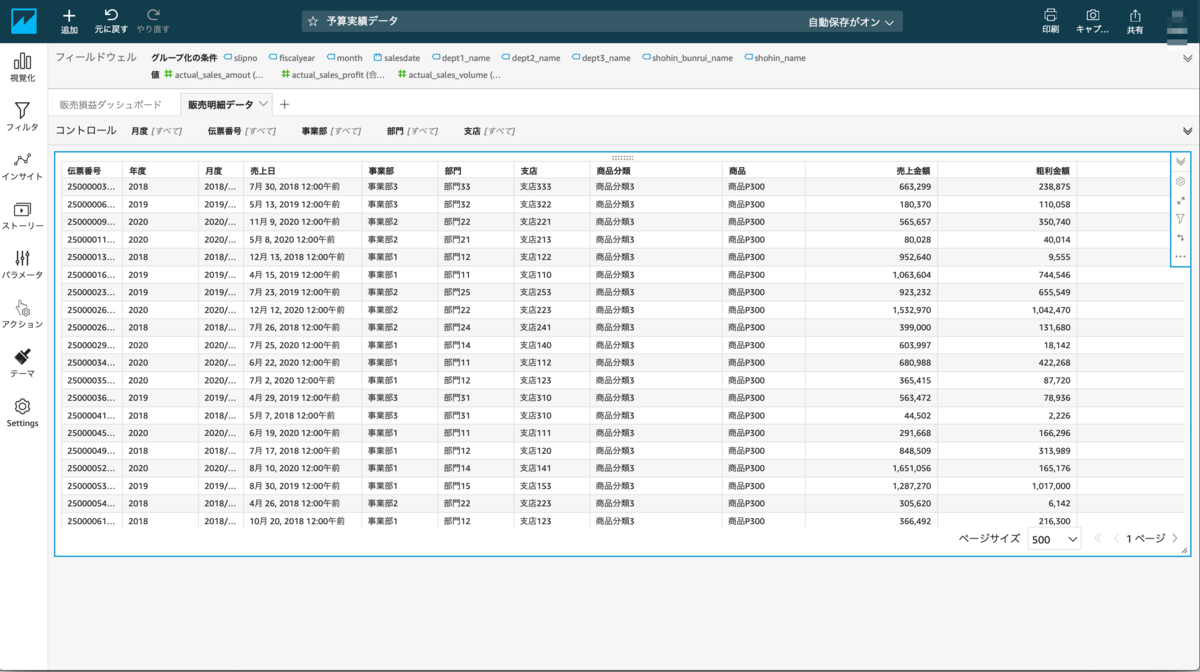Open the visual's filter funnel icon
The image size is (1200, 672).
(1180, 219)
